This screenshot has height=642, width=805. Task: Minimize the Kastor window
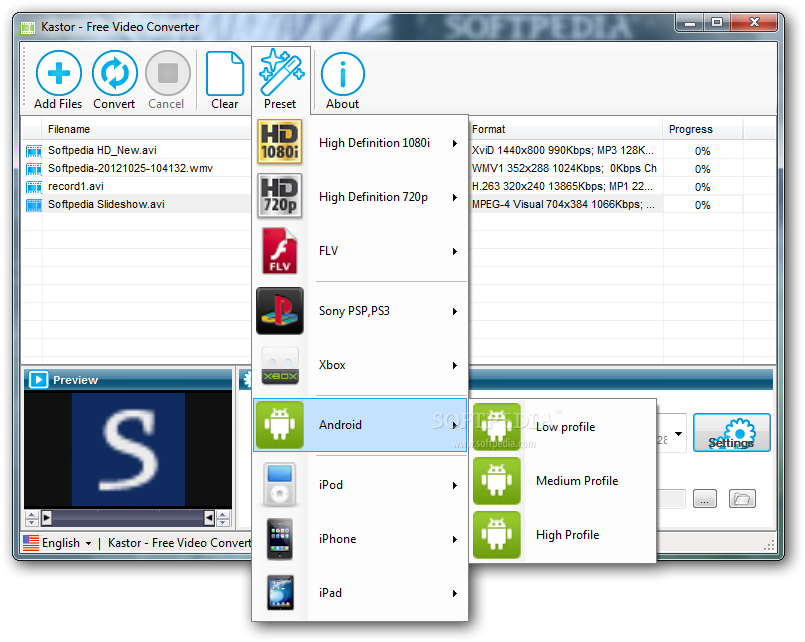click(689, 23)
